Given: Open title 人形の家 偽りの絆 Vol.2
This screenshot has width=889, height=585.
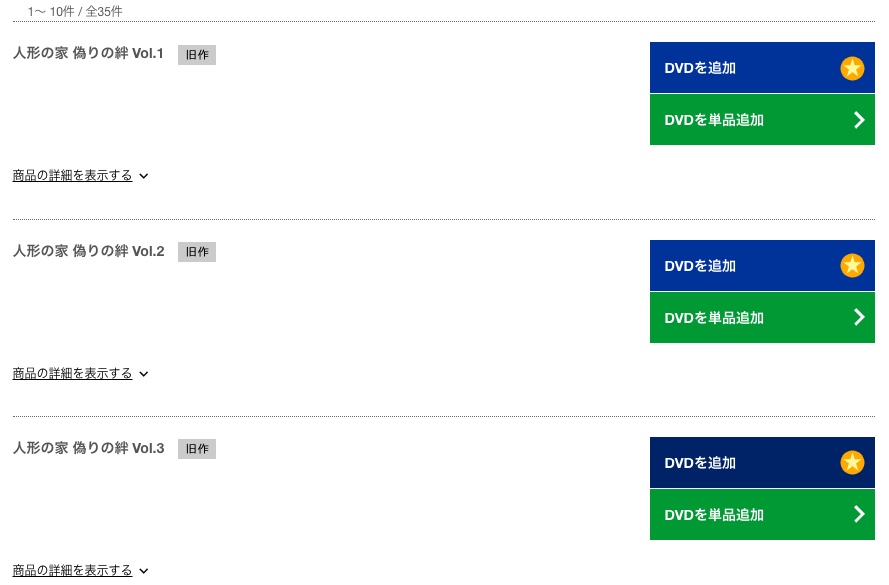Looking at the screenshot, I should coord(88,251).
